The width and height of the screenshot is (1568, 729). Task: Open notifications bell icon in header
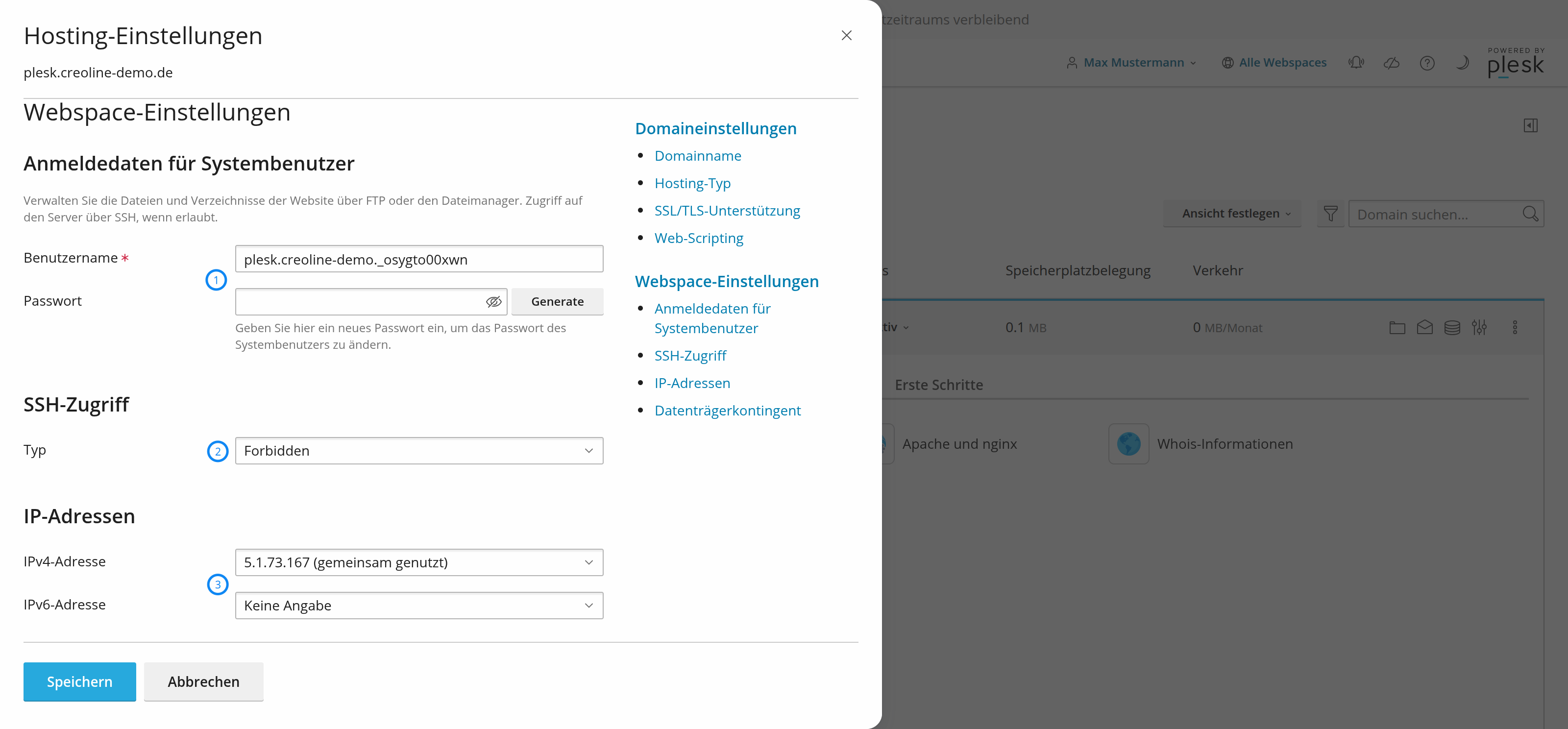point(1355,62)
